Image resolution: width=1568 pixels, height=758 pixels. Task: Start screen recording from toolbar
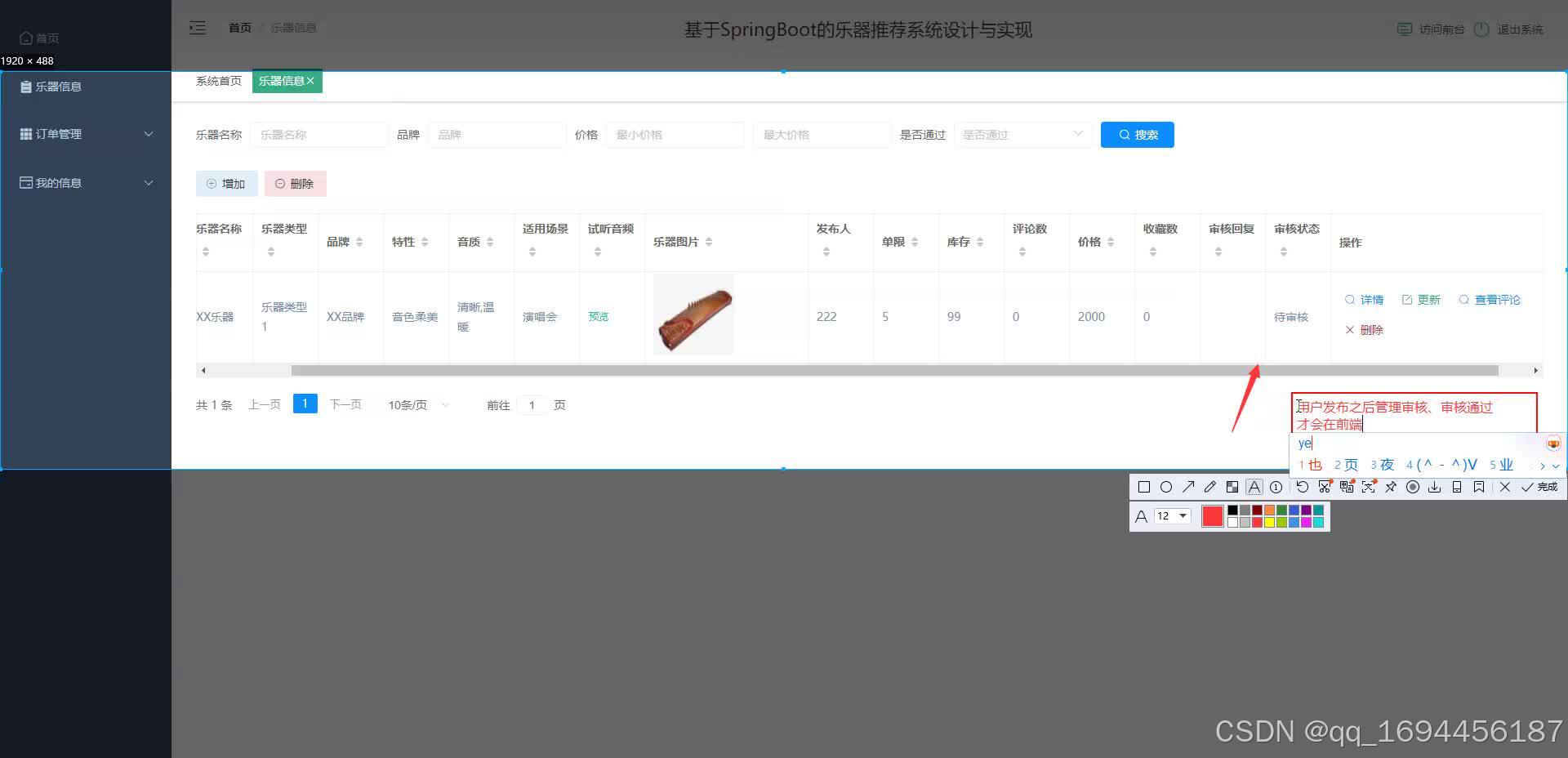(x=1413, y=487)
